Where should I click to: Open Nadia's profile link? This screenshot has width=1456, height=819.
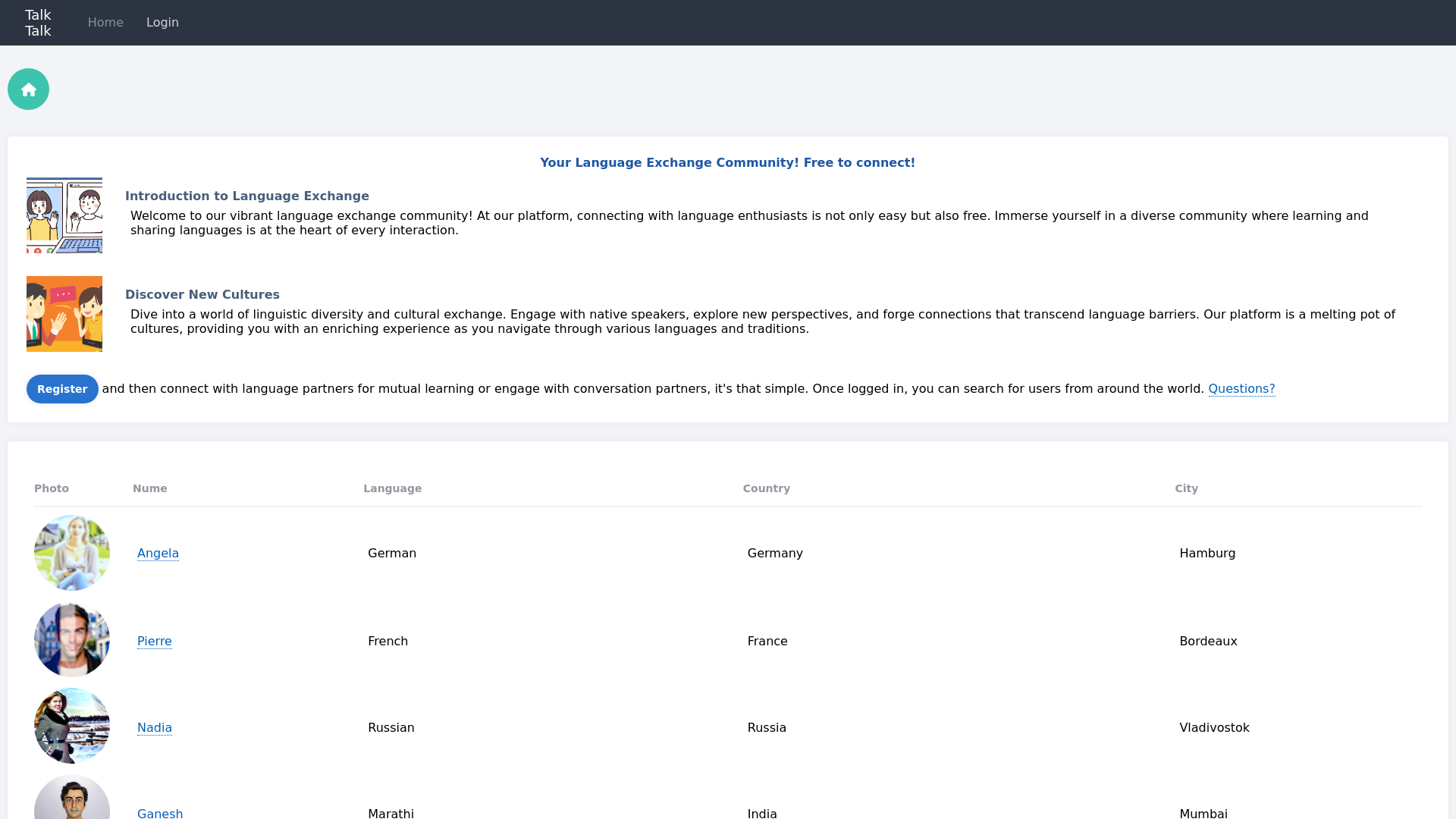(x=155, y=728)
